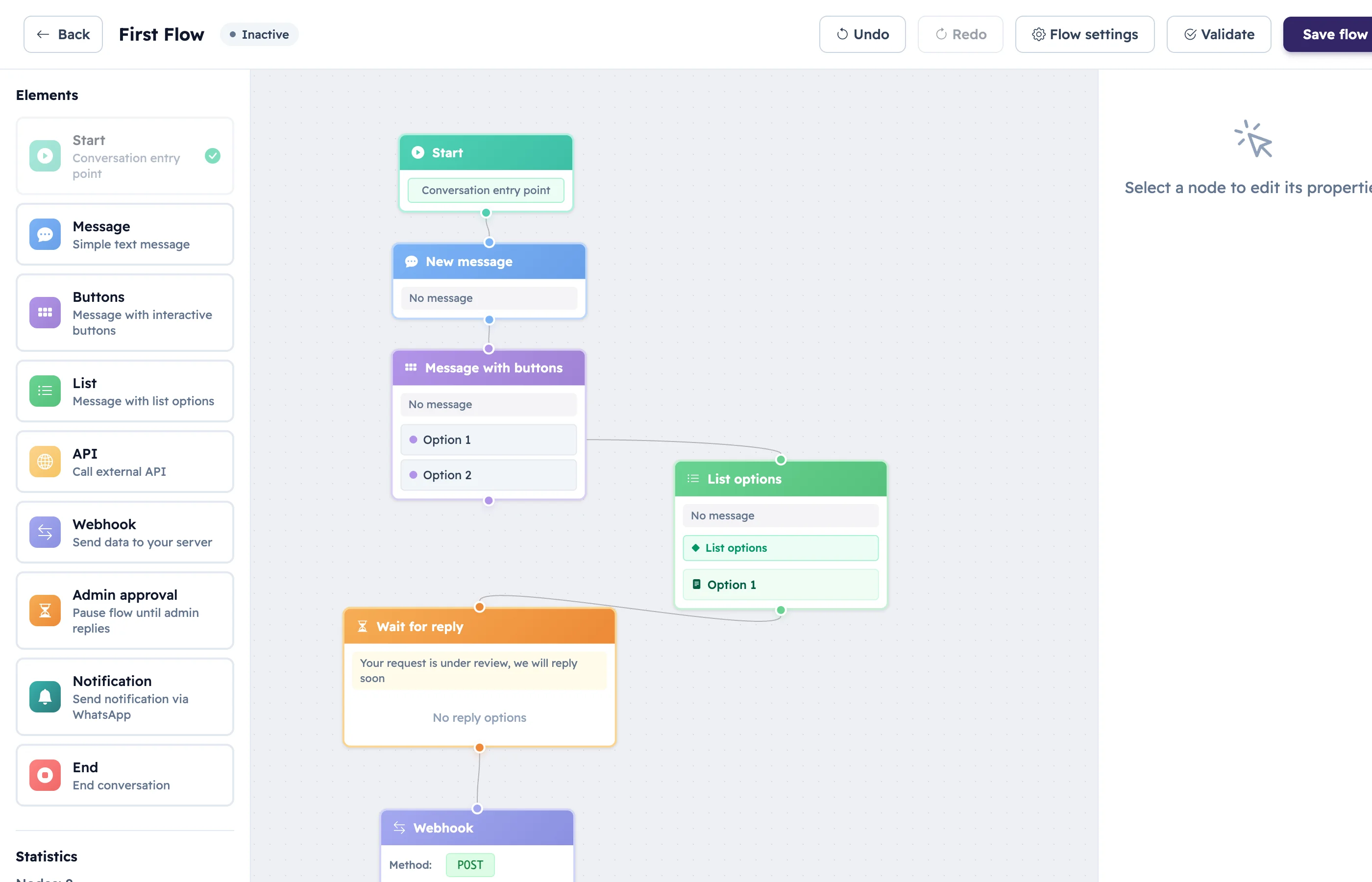Click the Admin approval hourglass icon
This screenshot has width=1372, height=882.
tap(45, 611)
